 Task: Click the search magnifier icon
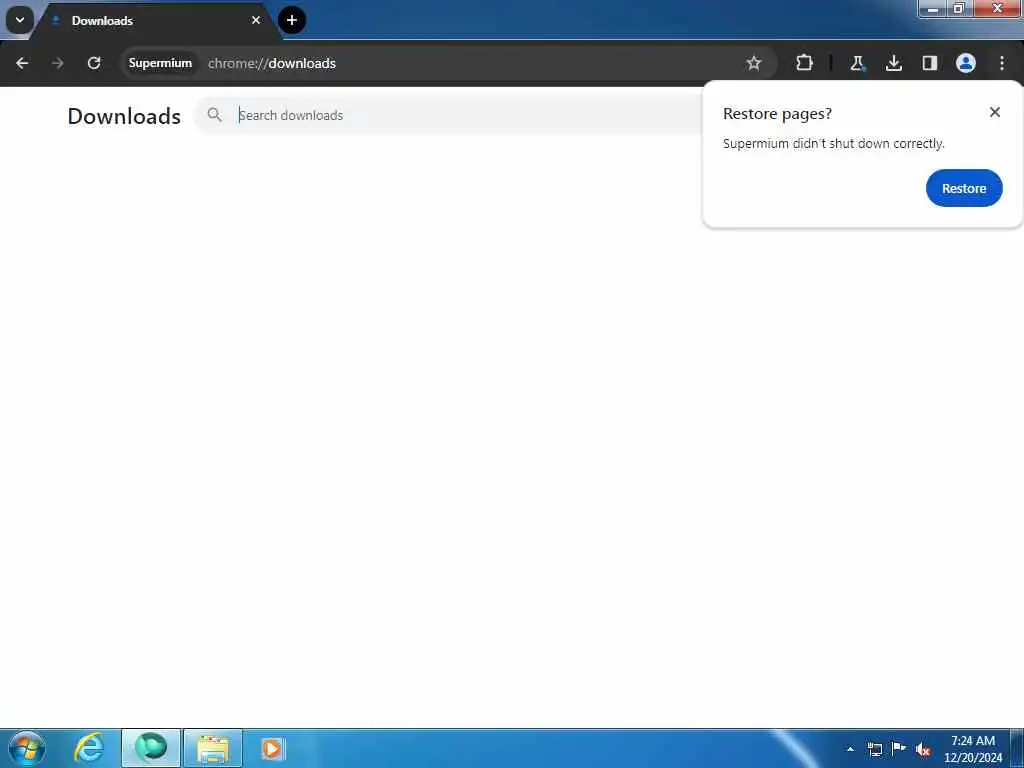(x=214, y=115)
